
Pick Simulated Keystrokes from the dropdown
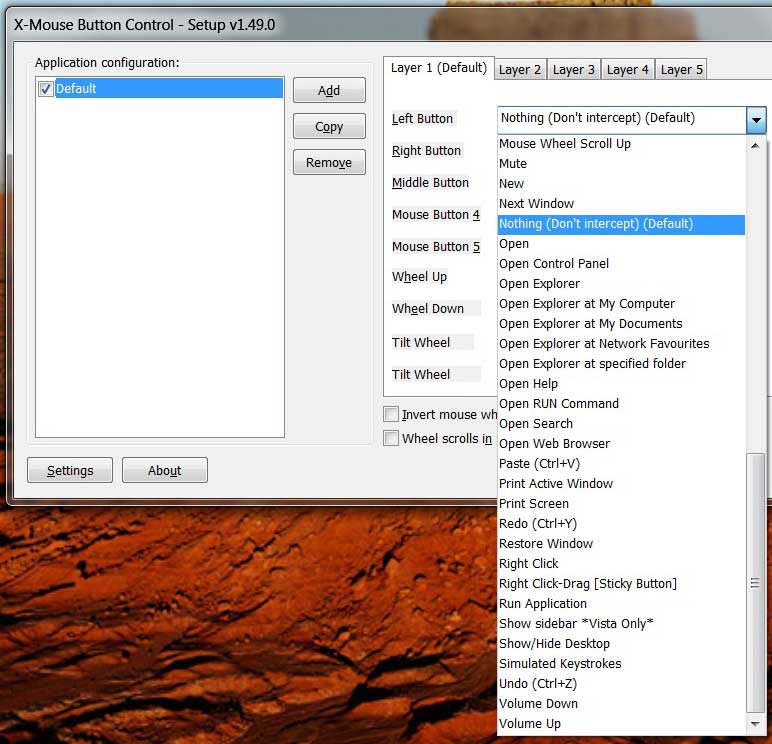click(560, 664)
